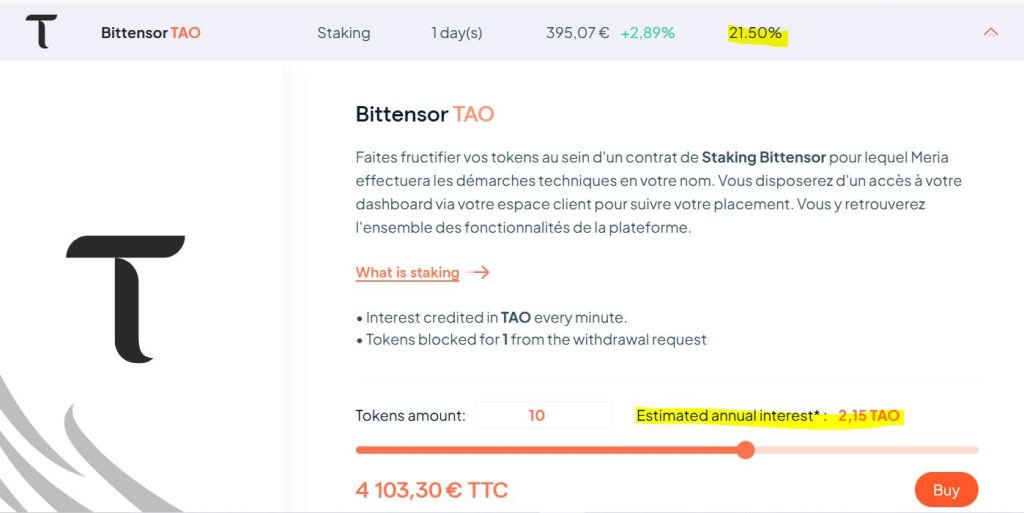Click the Tokens amount input field

(x=543, y=415)
